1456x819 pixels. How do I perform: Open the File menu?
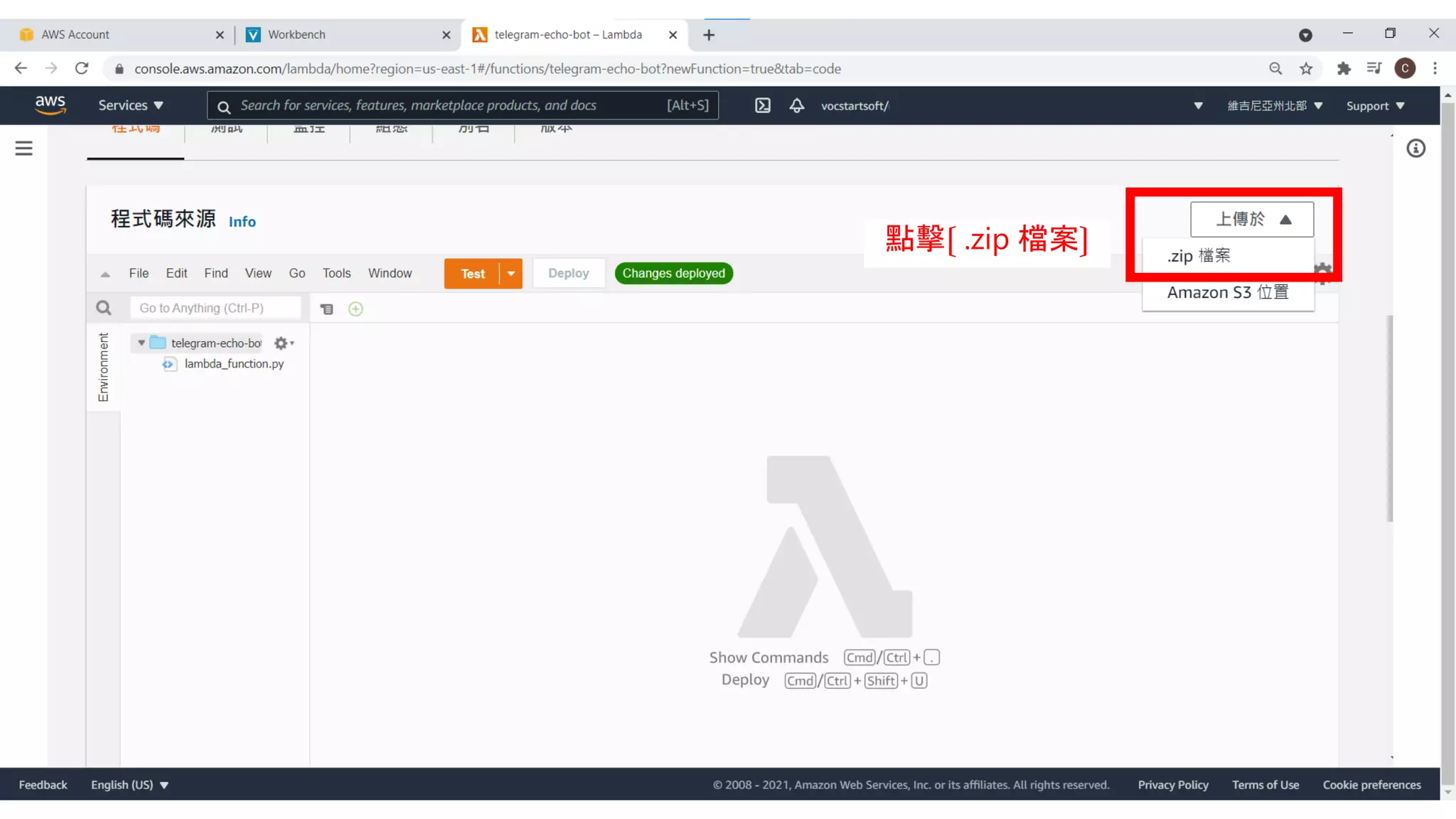click(x=139, y=273)
